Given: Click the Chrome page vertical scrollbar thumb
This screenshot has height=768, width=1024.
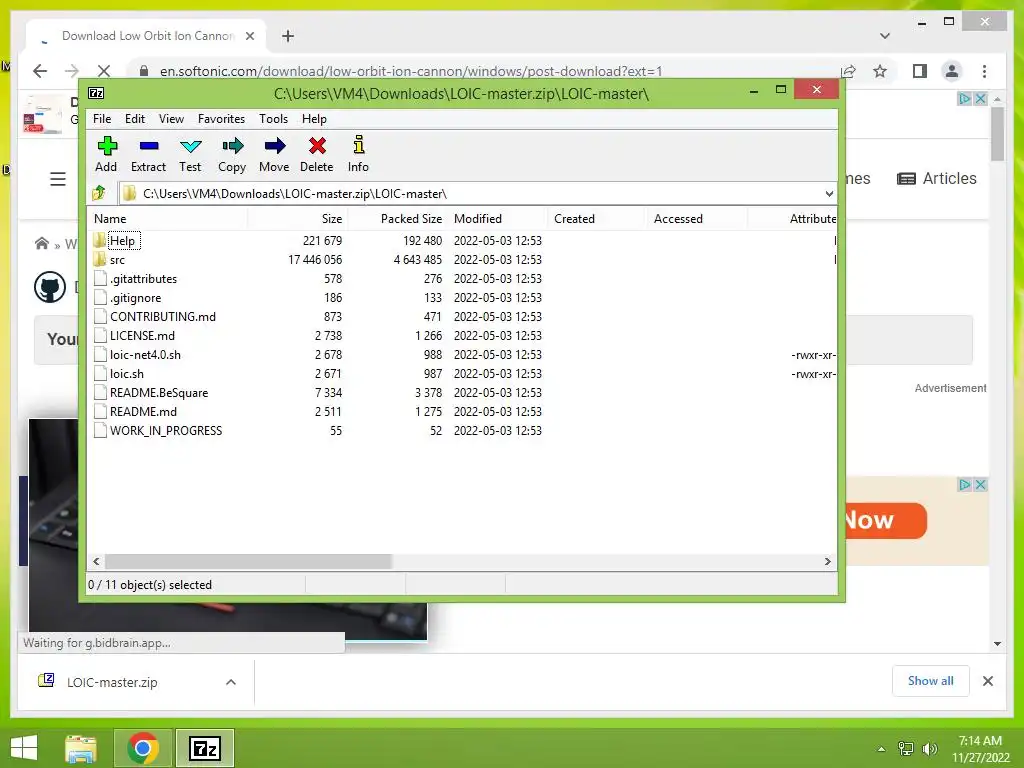Looking at the screenshot, I should click(x=997, y=133).
